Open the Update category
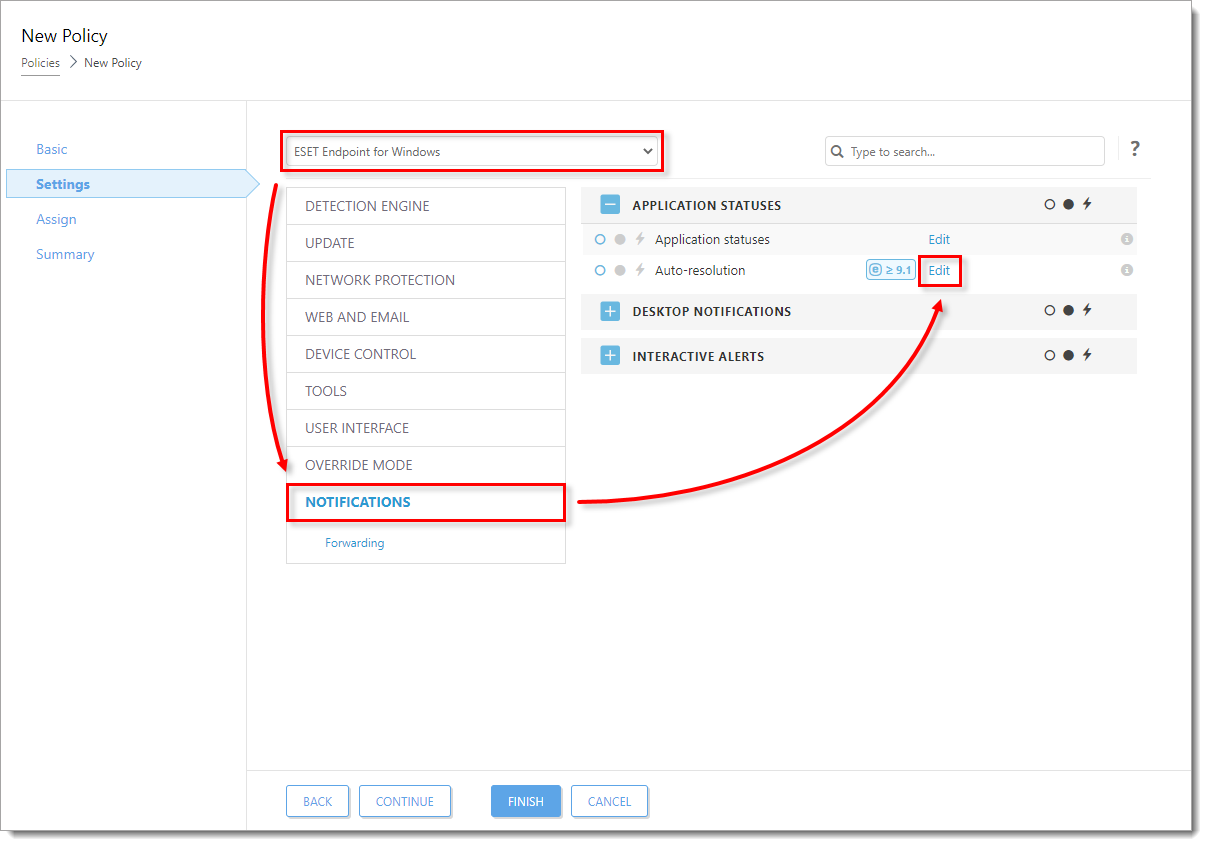The height and width of the screenshot is (846, 1207). (426, 243)
